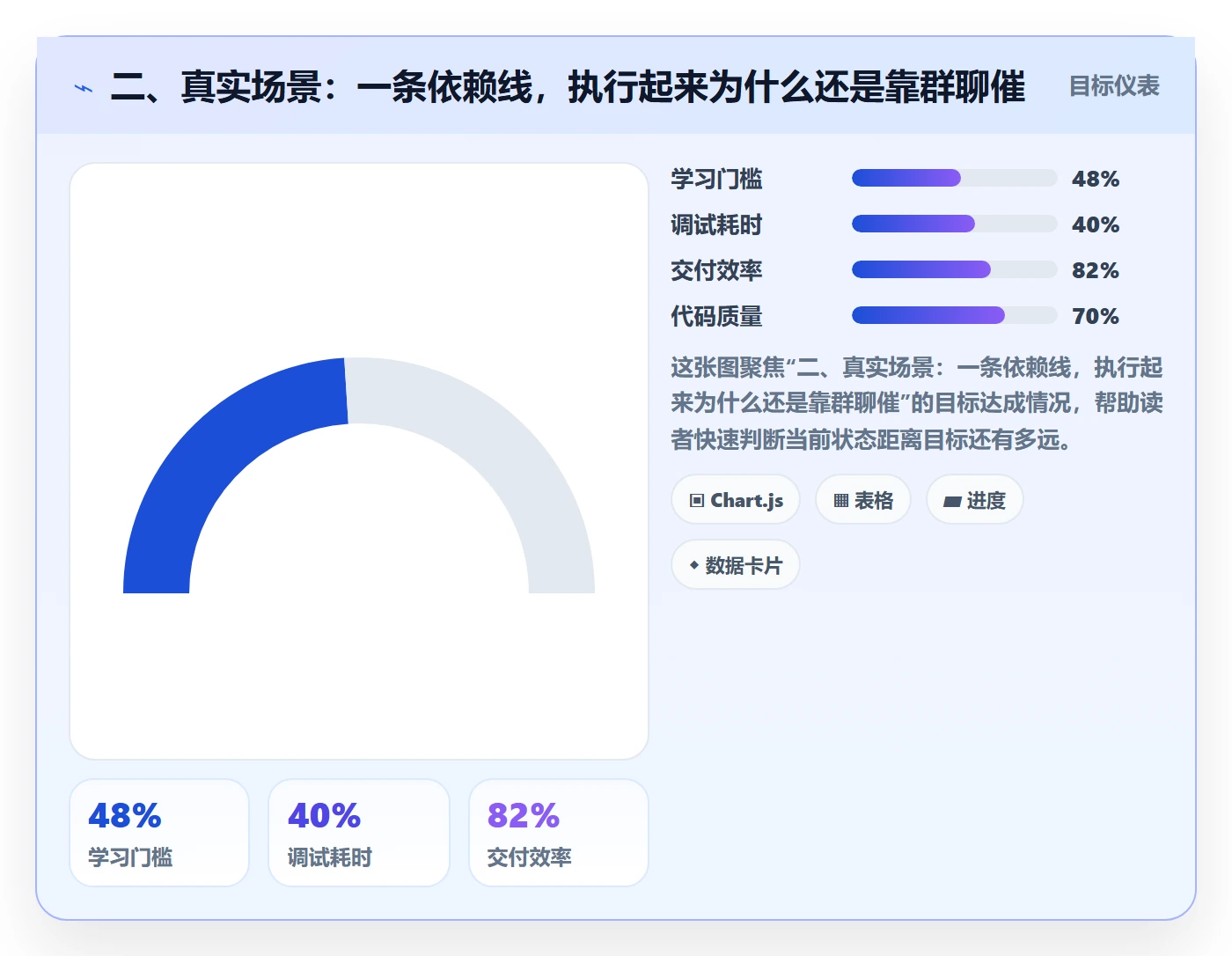Viewport: 1232px width, 956px height.
Task: Click the 目标仪表 label in the header
Action: (1114, 86)
